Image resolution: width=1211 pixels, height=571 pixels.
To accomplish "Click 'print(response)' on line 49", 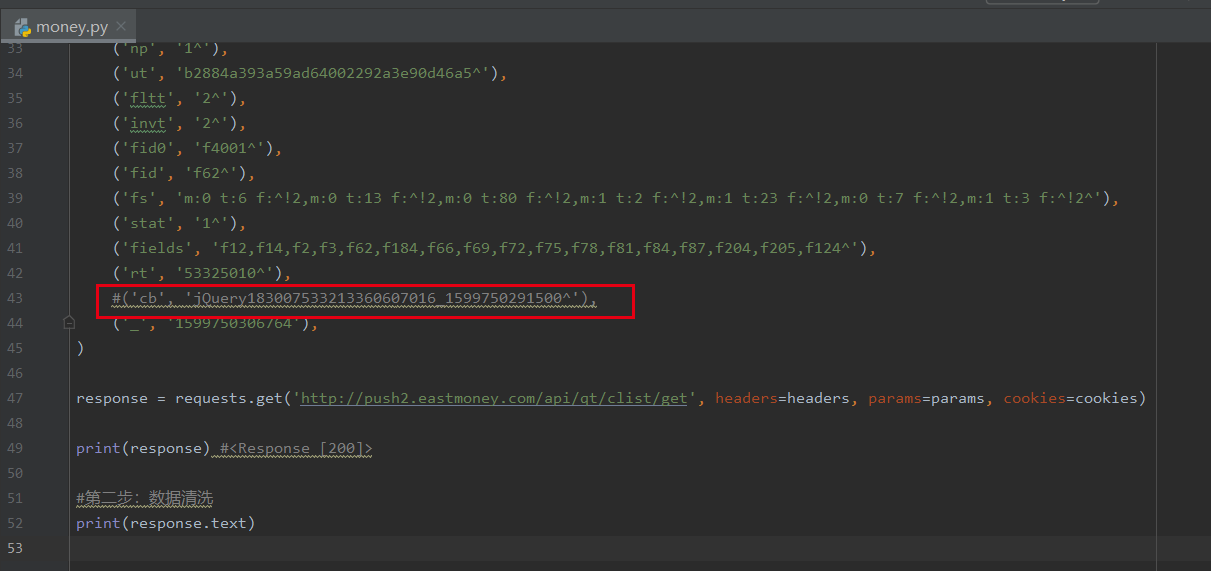I will 142,448.
